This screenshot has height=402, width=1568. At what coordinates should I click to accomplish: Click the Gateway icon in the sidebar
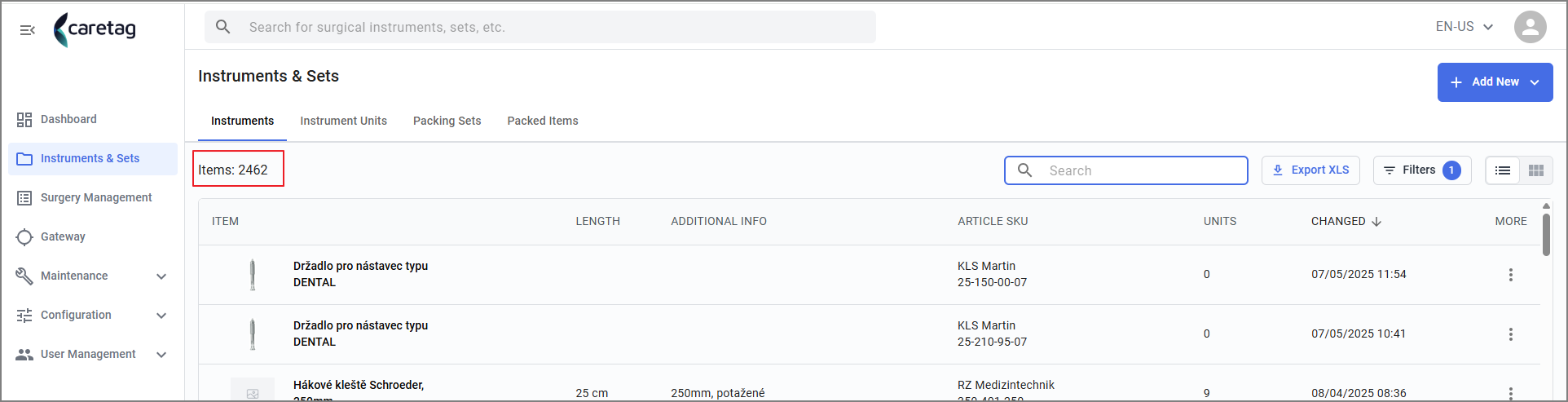[x=24, y=237]
